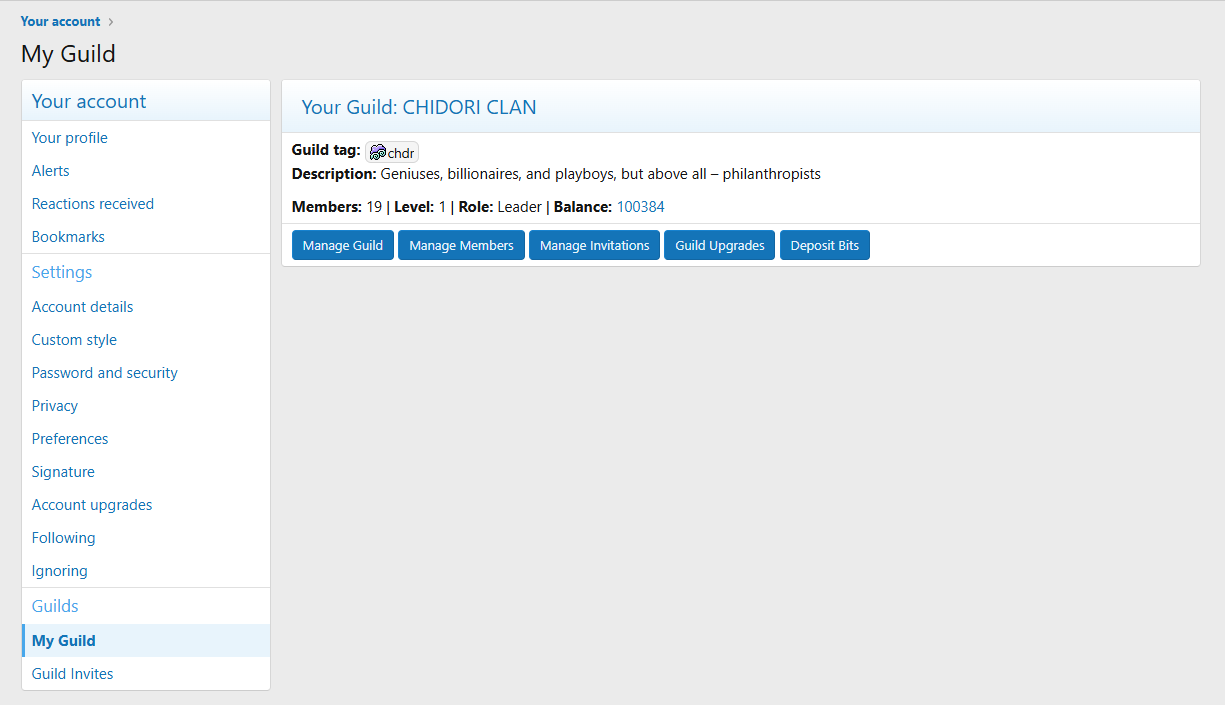
Task: Open Account details settings
Action: (146, 307)
